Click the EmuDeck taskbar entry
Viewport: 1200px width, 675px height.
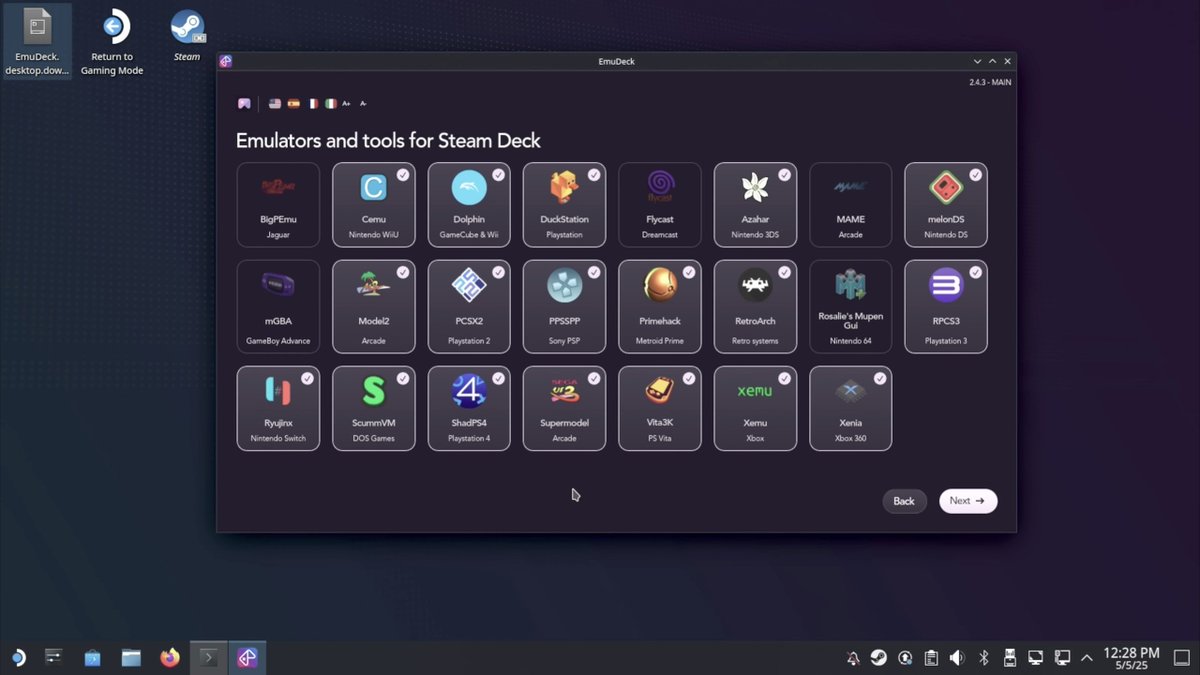tap(247, 658)
